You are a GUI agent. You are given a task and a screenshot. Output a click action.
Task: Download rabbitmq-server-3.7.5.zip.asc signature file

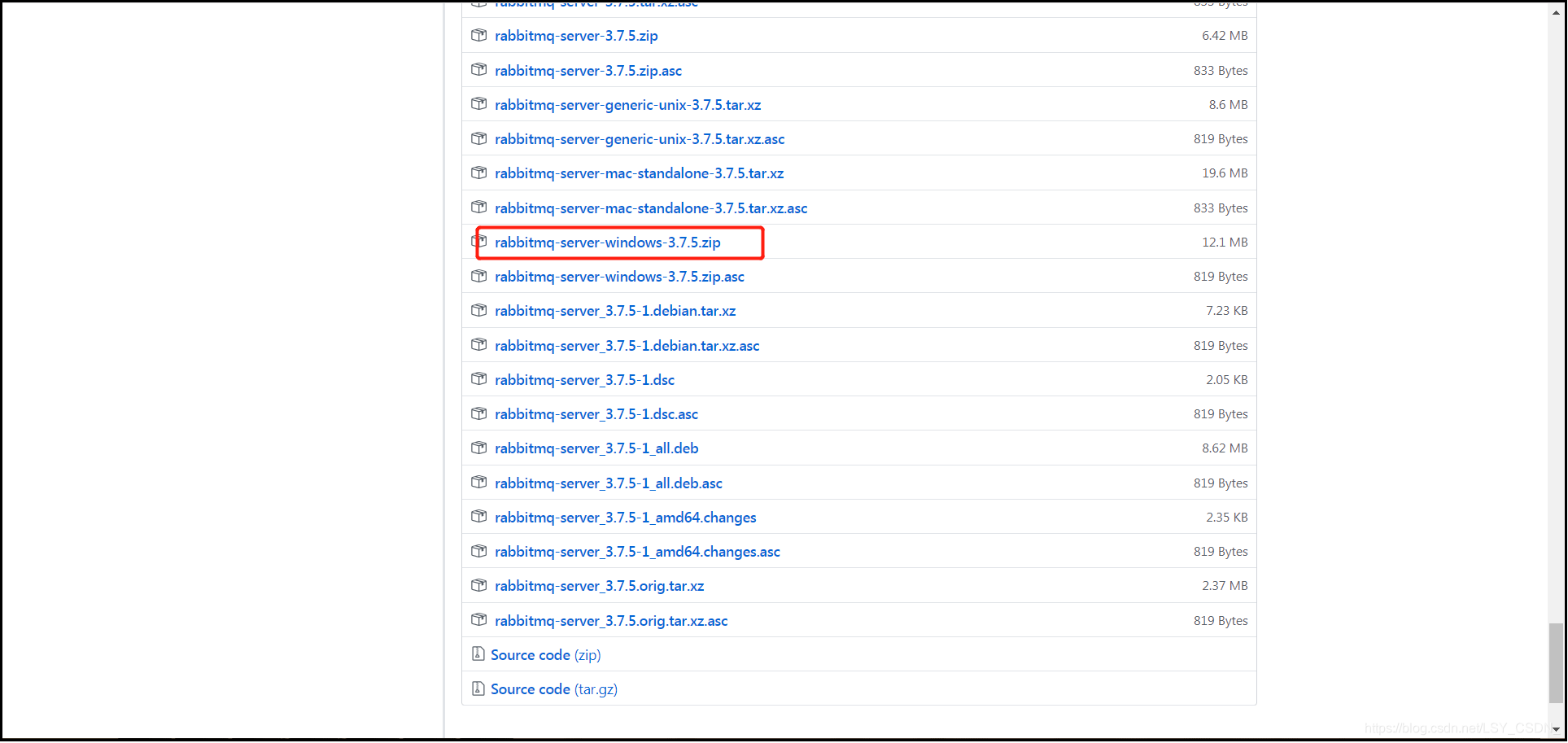pos(588,71)
